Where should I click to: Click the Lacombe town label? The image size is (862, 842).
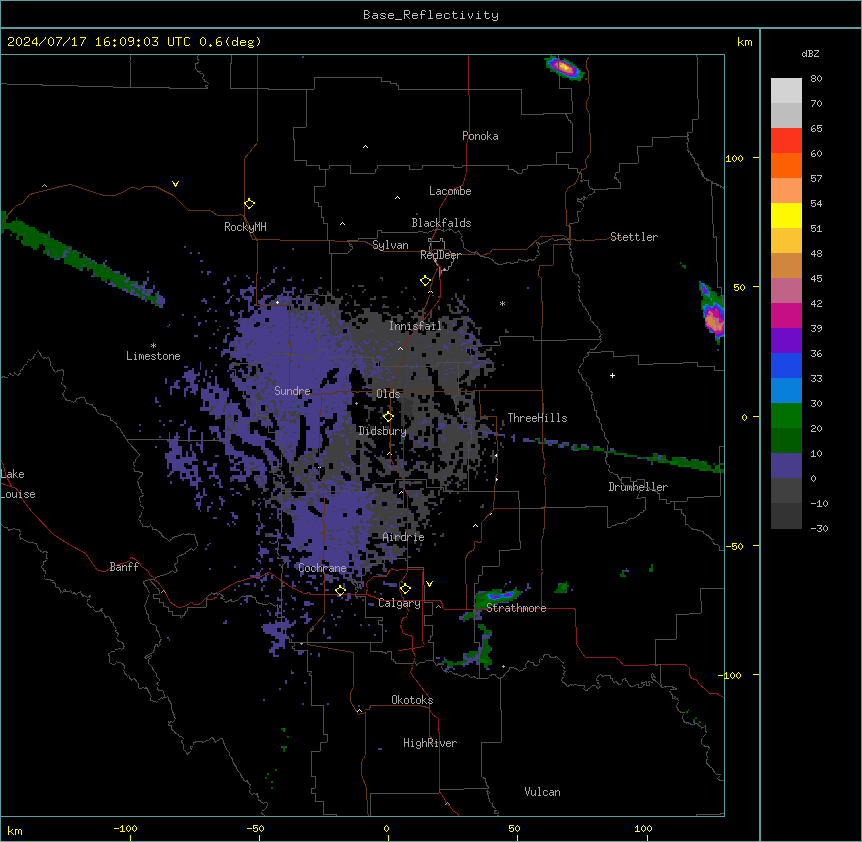(x=450, y=191)
